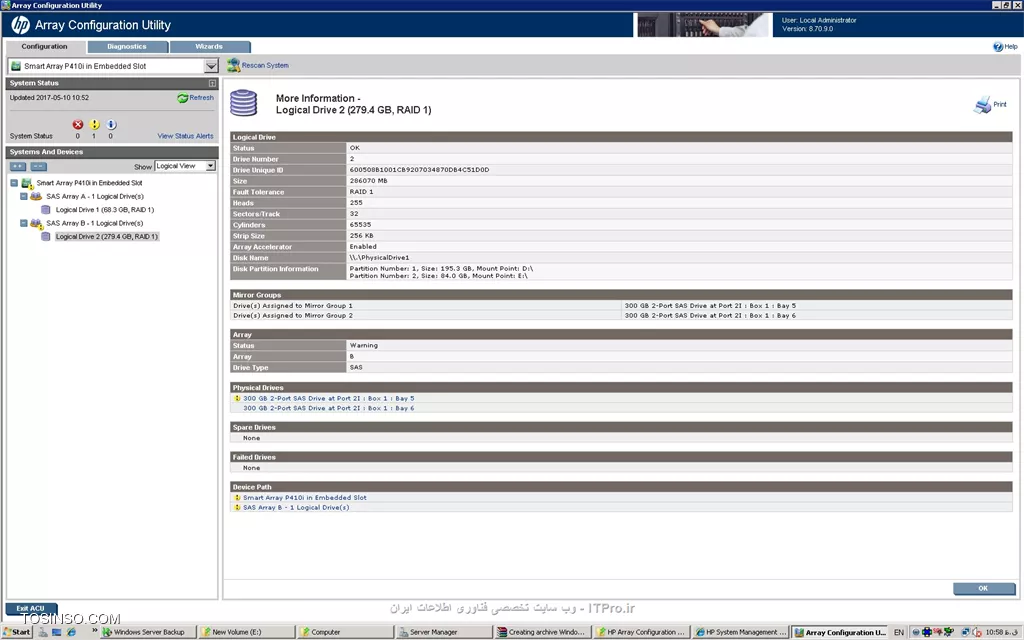Viewport: 1024px width, 640px height.
Task: Switch to the Wizards tab
Action: point(209,47)
